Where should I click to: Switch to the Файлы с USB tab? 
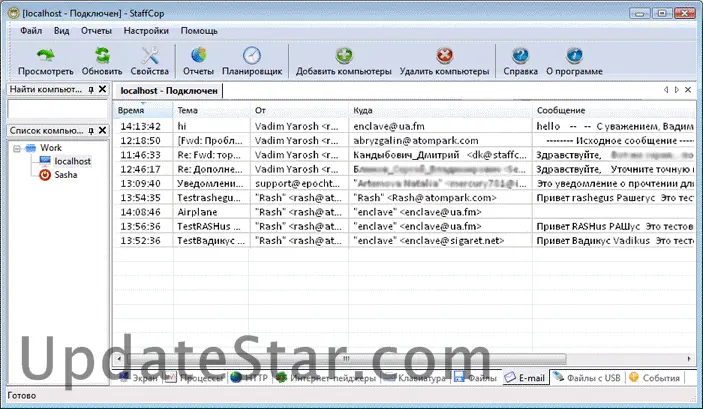[587, 378]
